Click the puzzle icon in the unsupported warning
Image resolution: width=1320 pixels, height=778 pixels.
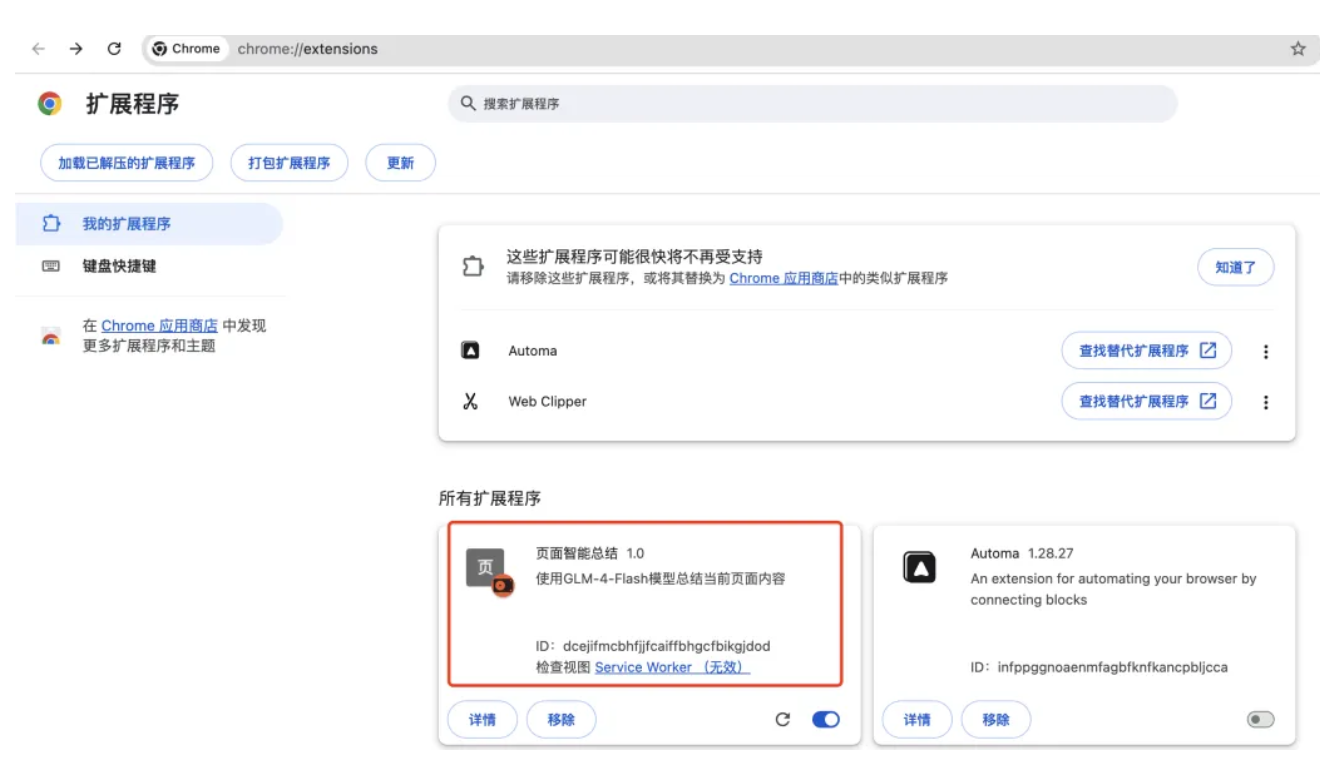tap(472, 267)
